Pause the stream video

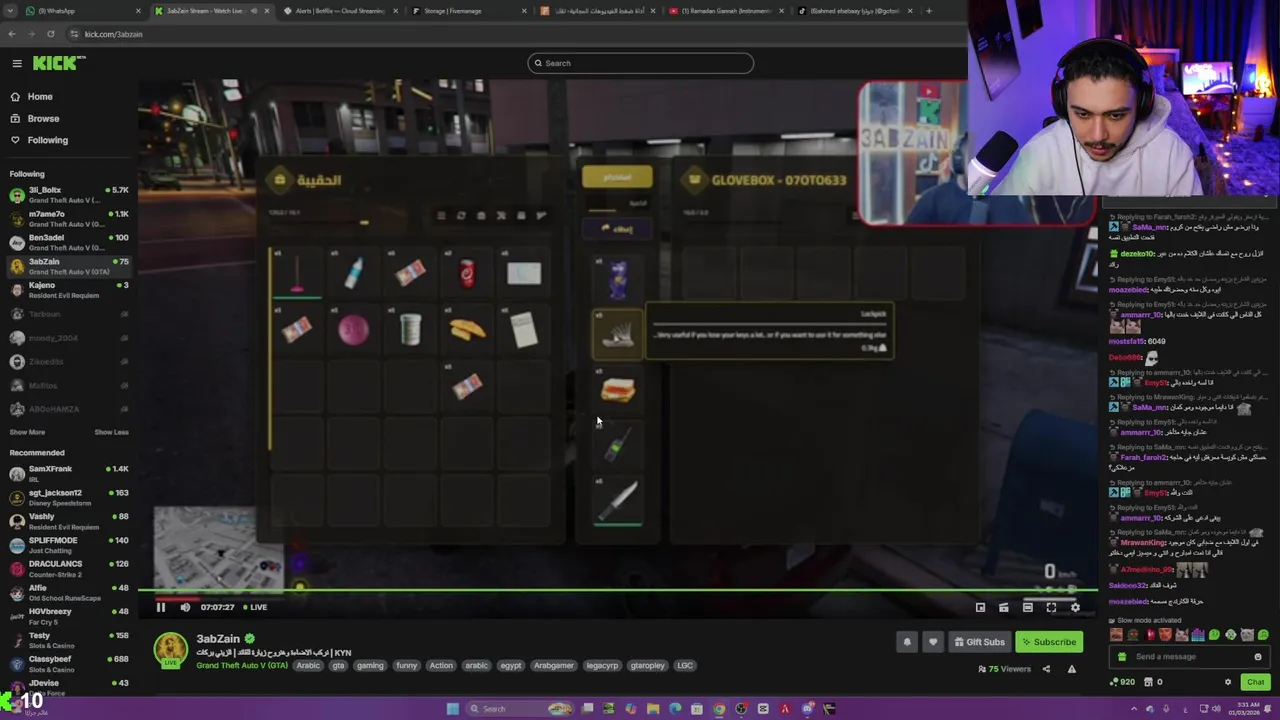tap(160, 607)
